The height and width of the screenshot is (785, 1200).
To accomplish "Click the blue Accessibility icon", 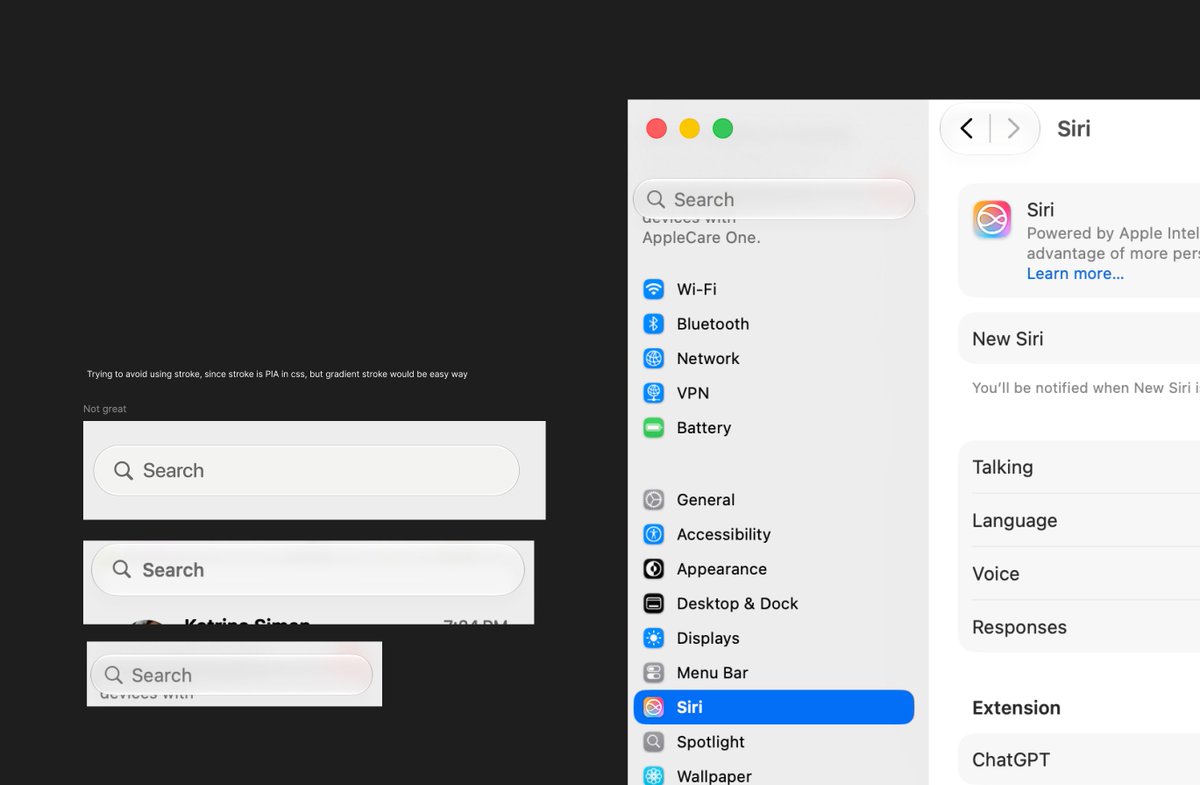I will tap(654, 534).
